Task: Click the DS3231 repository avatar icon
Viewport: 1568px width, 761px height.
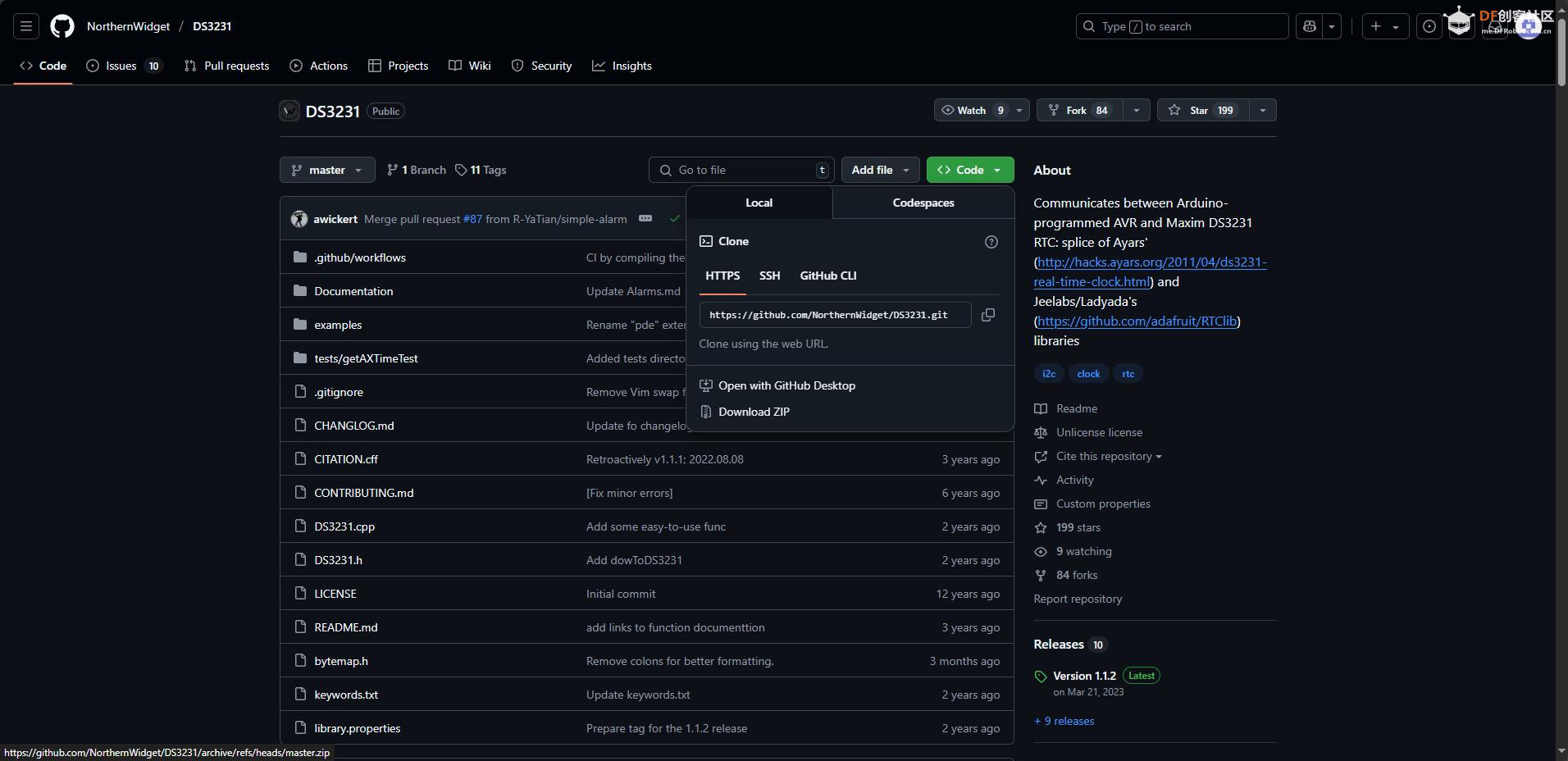Action: (x=289, y=111)
